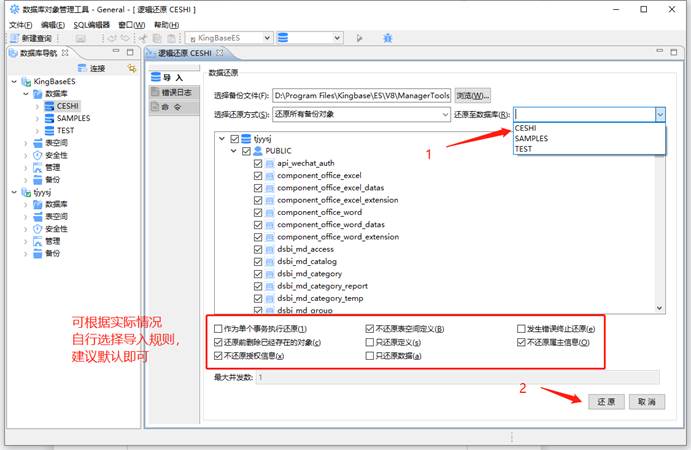The width and height of the screenshot is (691, 450).
Task: Enable the 只还原数据 checkbox
Action: point(369,356)
